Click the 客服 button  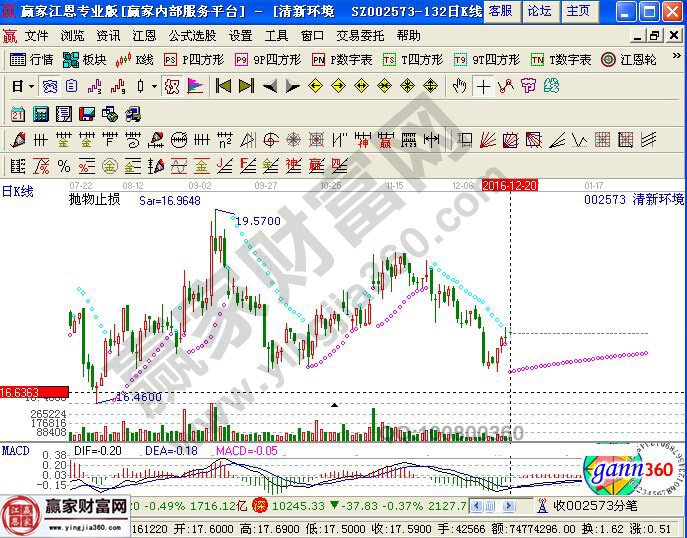coord(500,11)
